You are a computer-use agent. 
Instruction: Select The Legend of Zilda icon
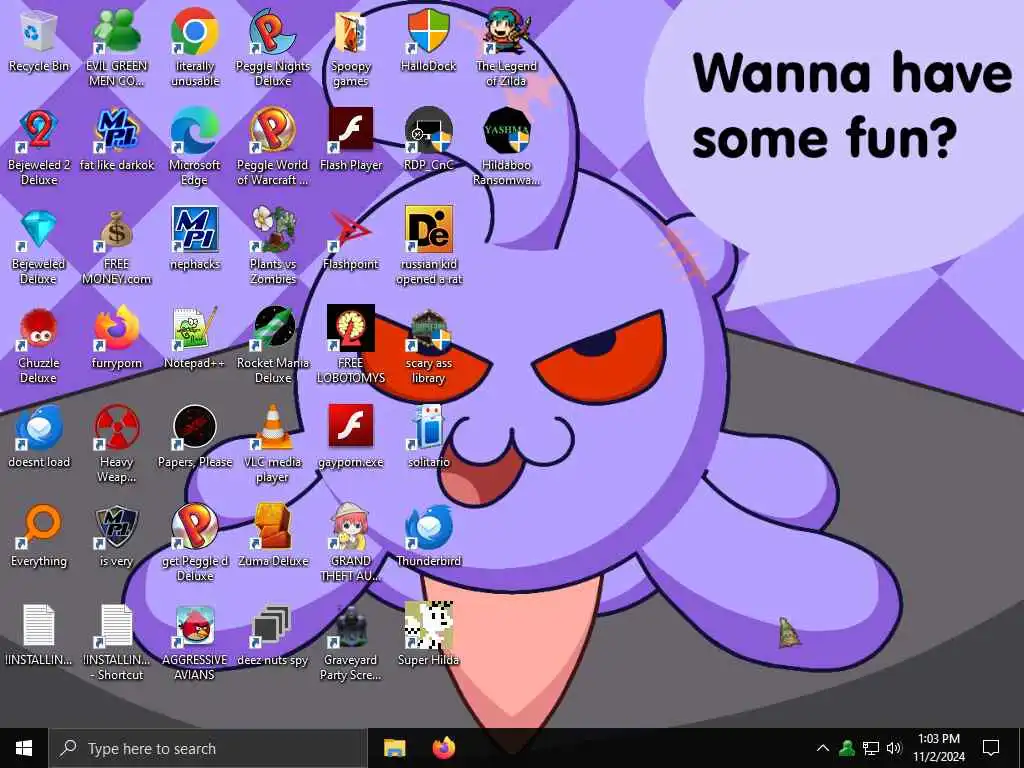tap(507, 32)
